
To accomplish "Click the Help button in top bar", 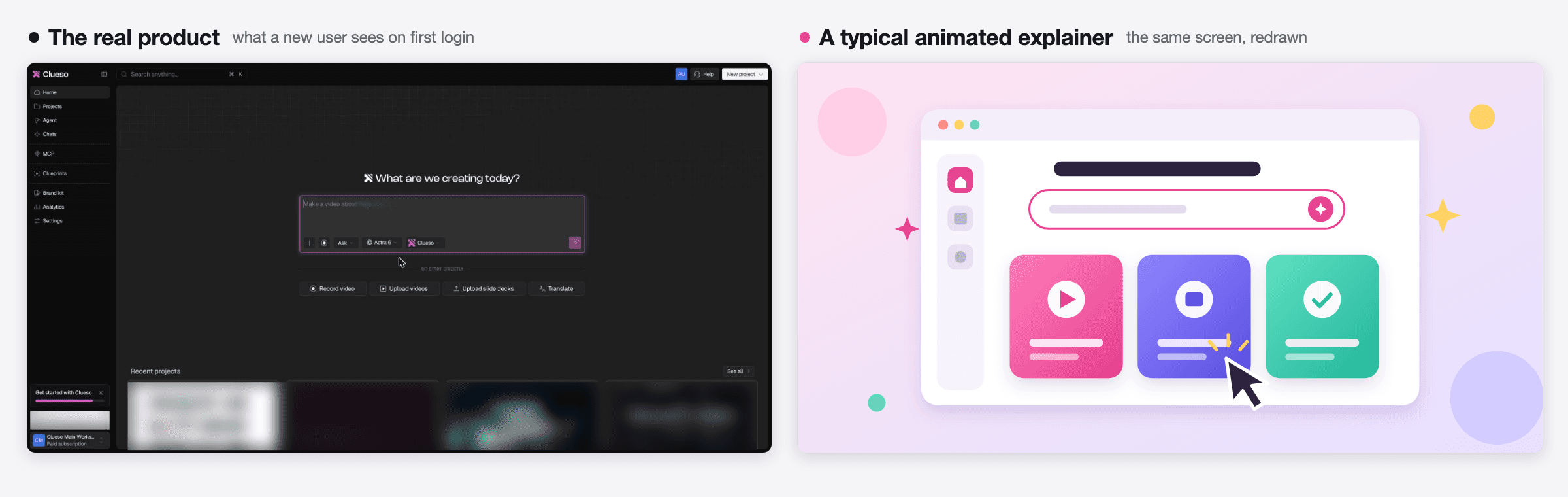I will 704,74.
